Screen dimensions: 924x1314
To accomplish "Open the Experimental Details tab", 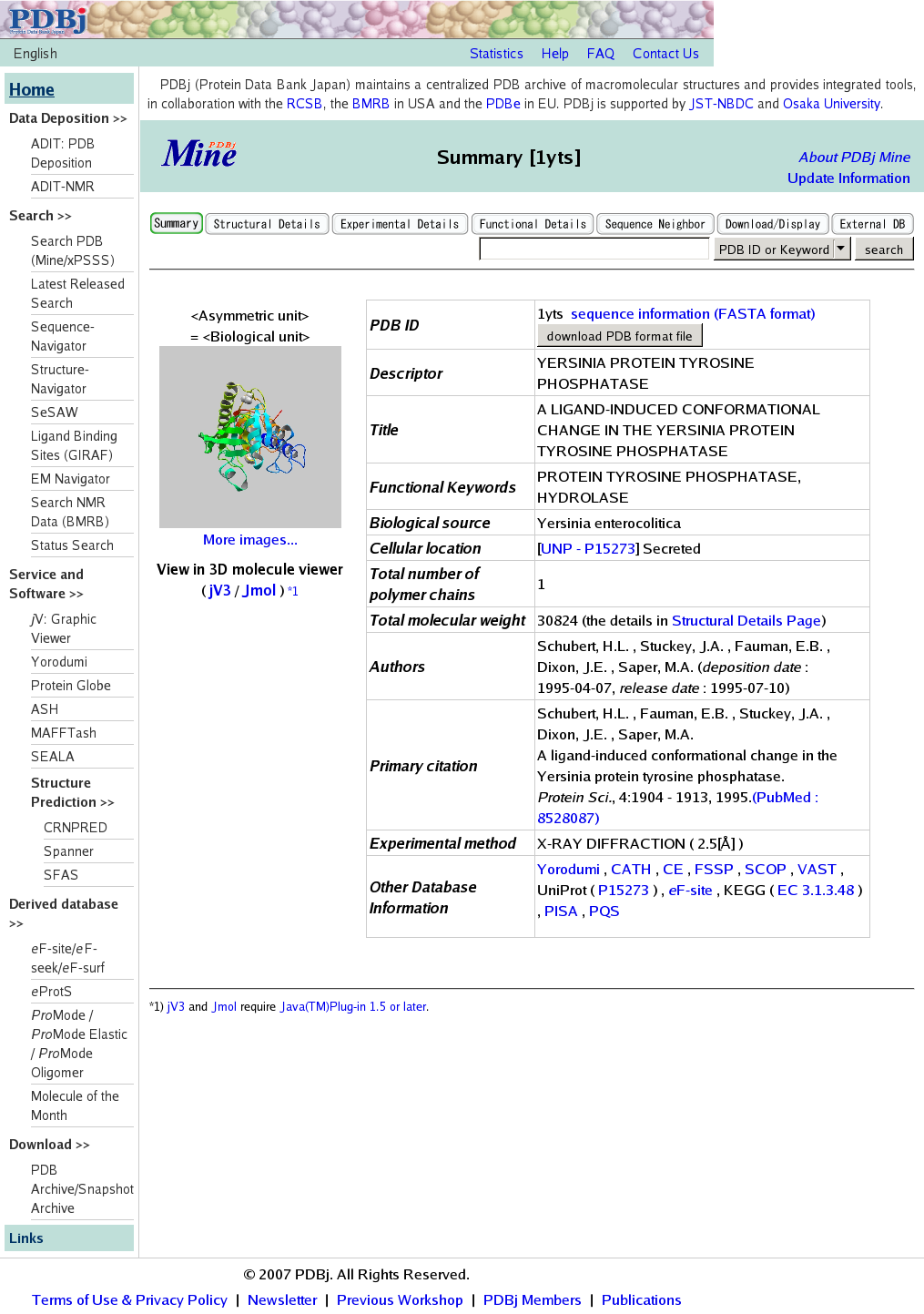I will [x=400, y=224].
